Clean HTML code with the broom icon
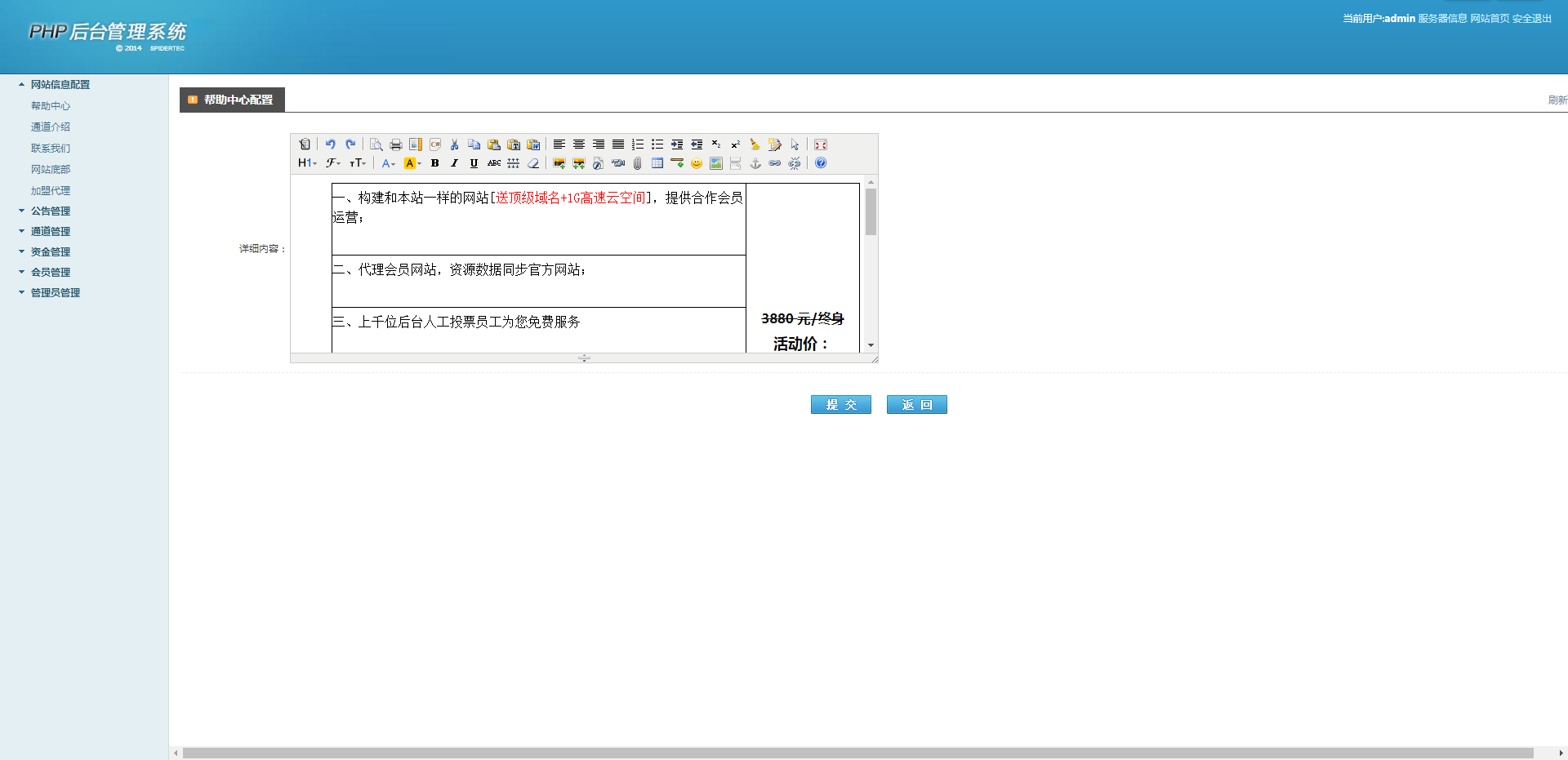Viewport: 1568px width, 760px height. coord(755,144)
